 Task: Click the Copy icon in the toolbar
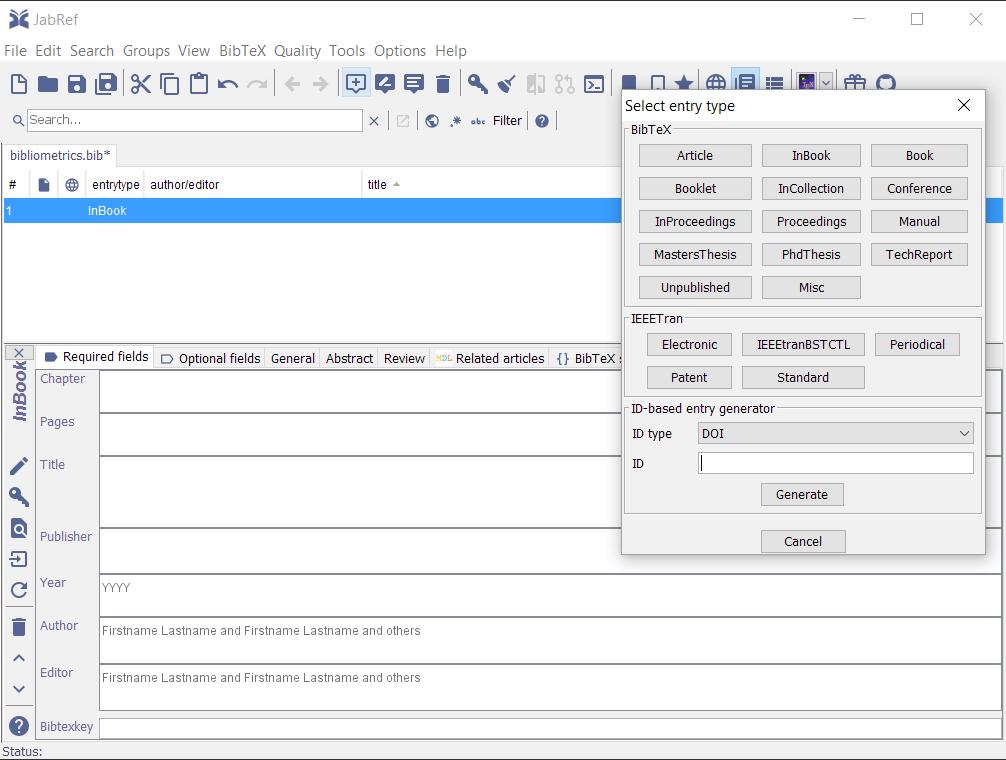point(169,84)
